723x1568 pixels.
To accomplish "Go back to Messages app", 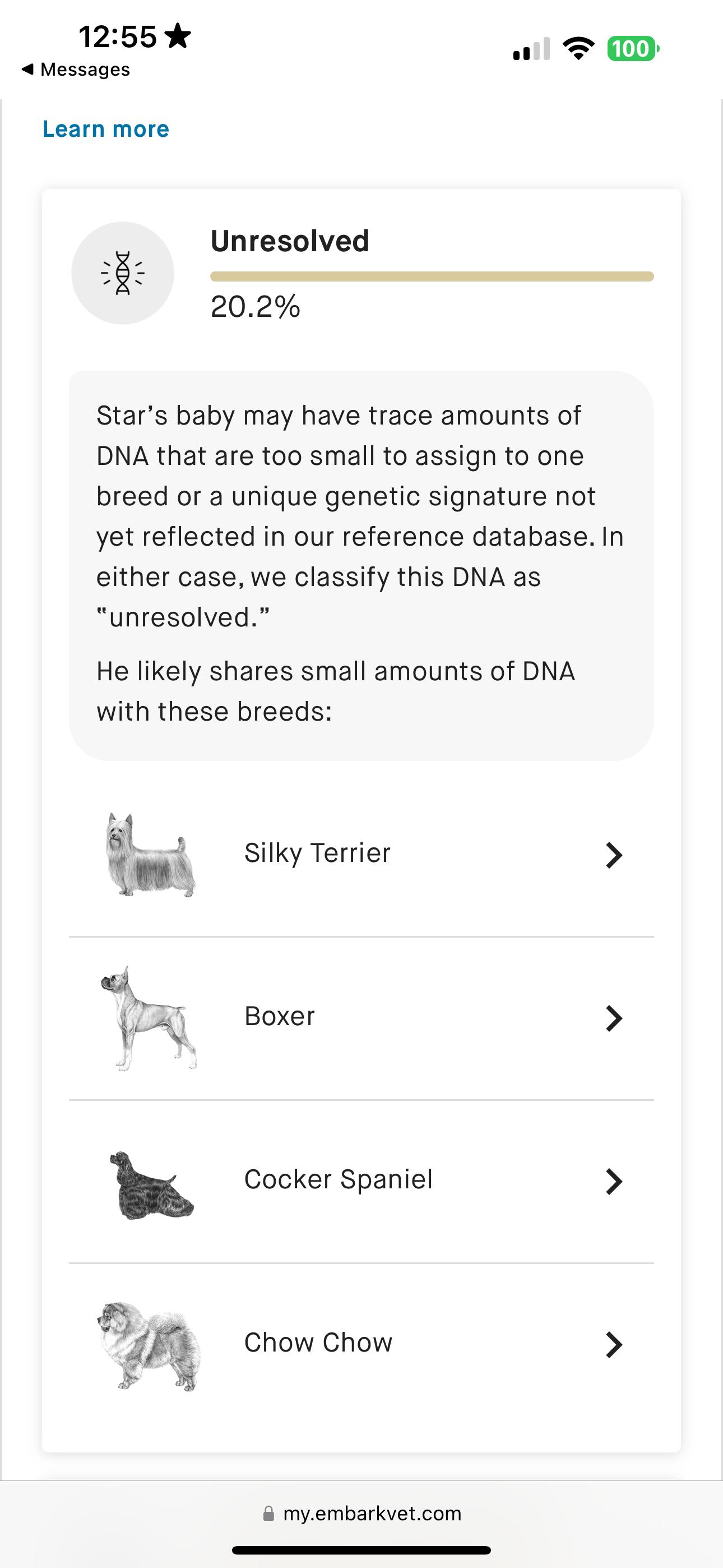I will click(x=76, y=70).
